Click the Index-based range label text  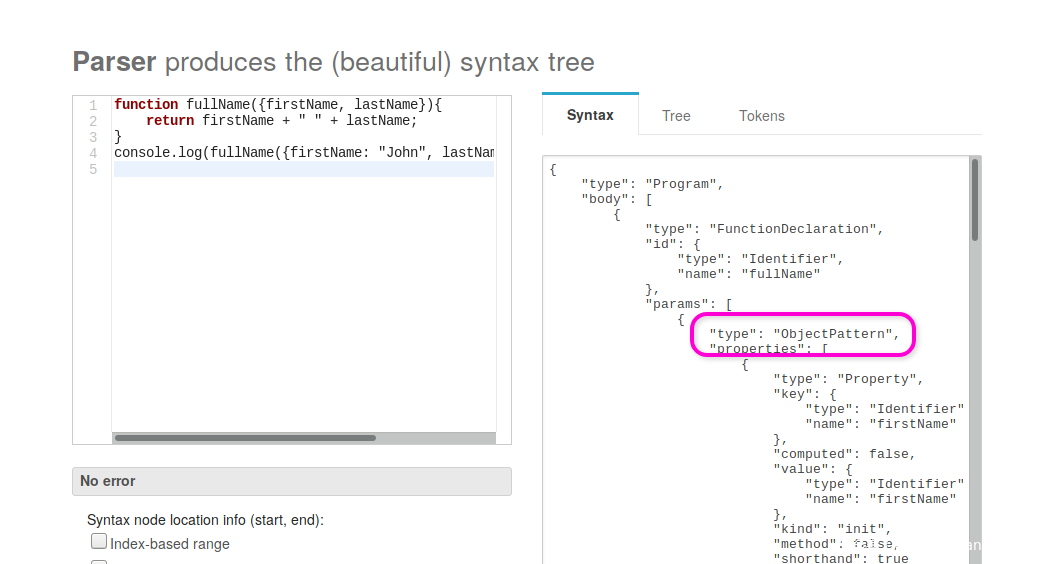coord(170,544)
